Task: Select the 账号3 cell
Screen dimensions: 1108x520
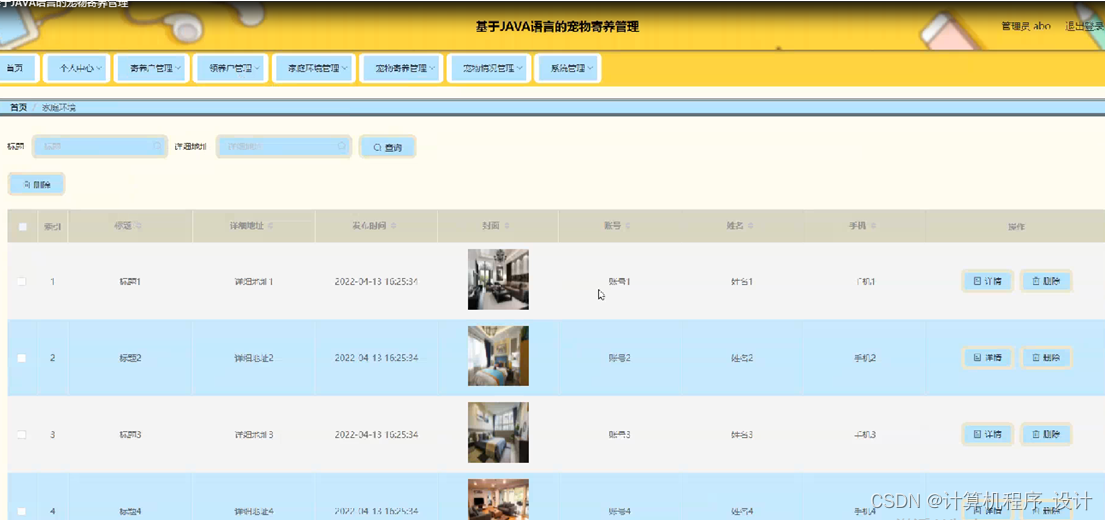Action: pos(620,435)
